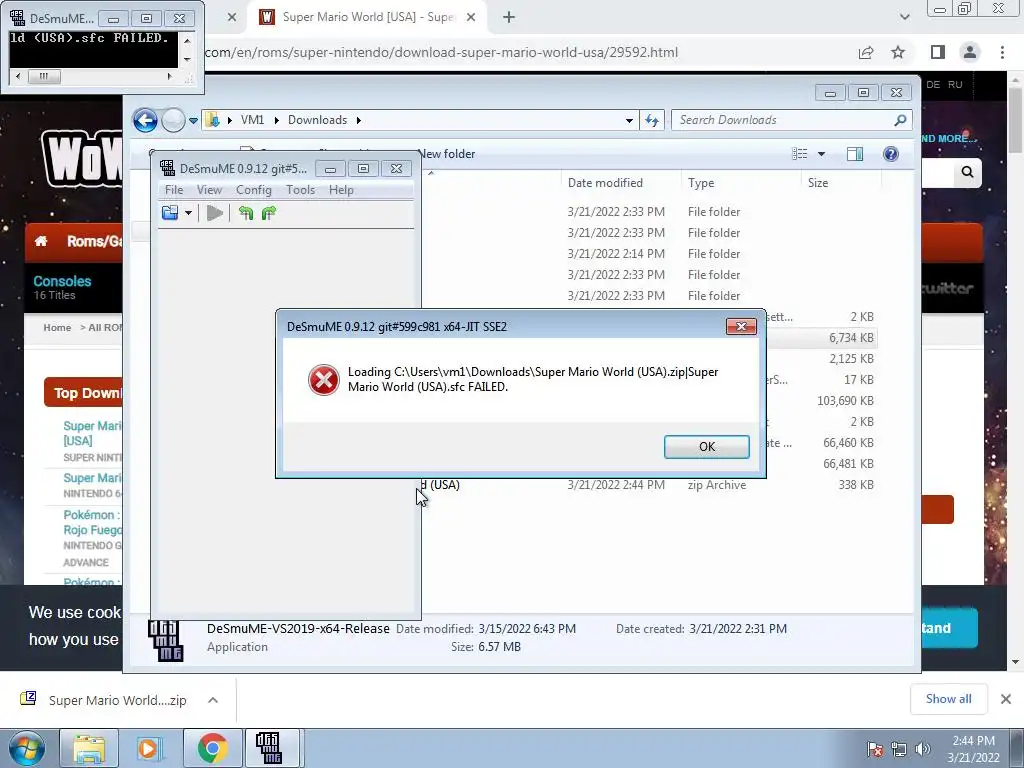Close the DeSmuME load failed dialog
This screenshot has width=1024, height=768.
point(741,327)
